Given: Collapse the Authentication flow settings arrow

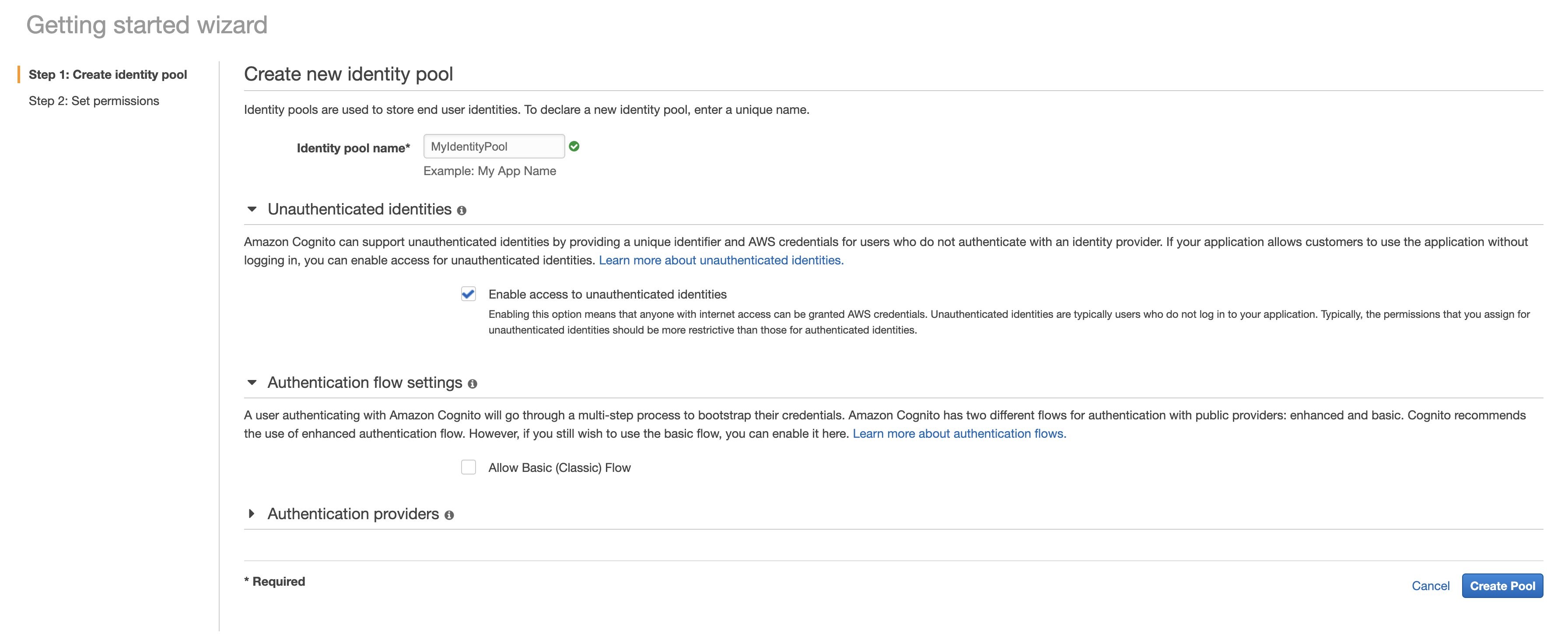Looking at the screenshot, I should coord(252,383).
